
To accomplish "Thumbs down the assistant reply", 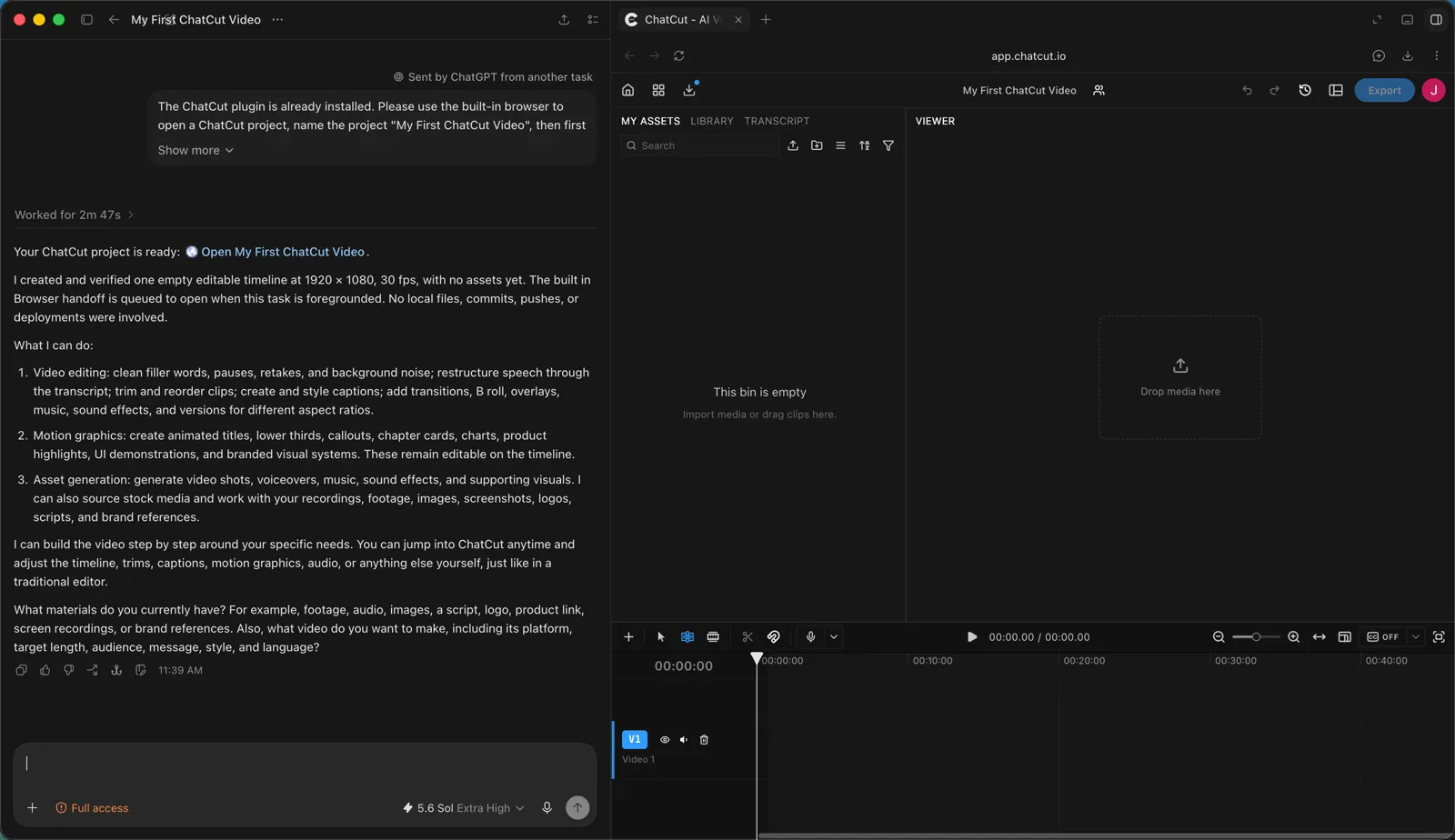I will pos(68,670).
